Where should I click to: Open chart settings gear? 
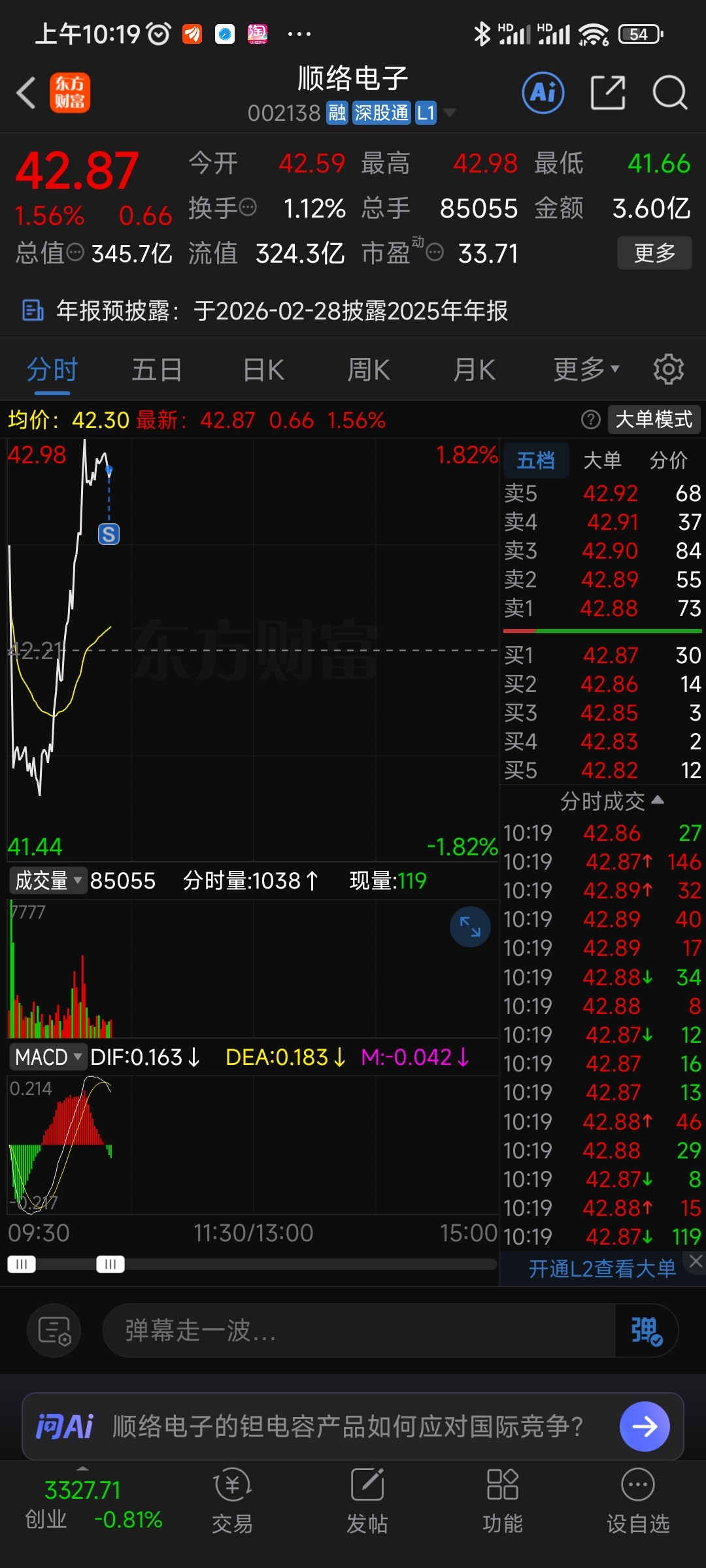click(x=669, y=370)
